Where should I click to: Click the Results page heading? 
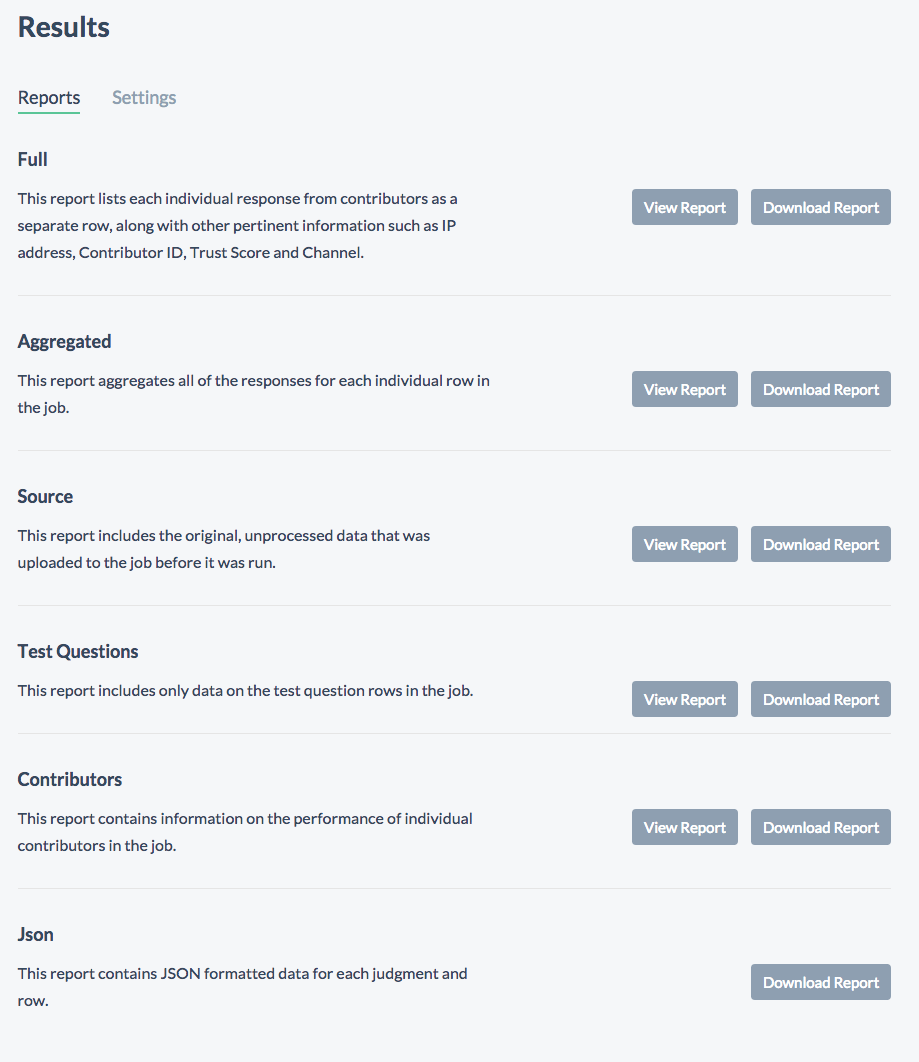click(64, 28)
